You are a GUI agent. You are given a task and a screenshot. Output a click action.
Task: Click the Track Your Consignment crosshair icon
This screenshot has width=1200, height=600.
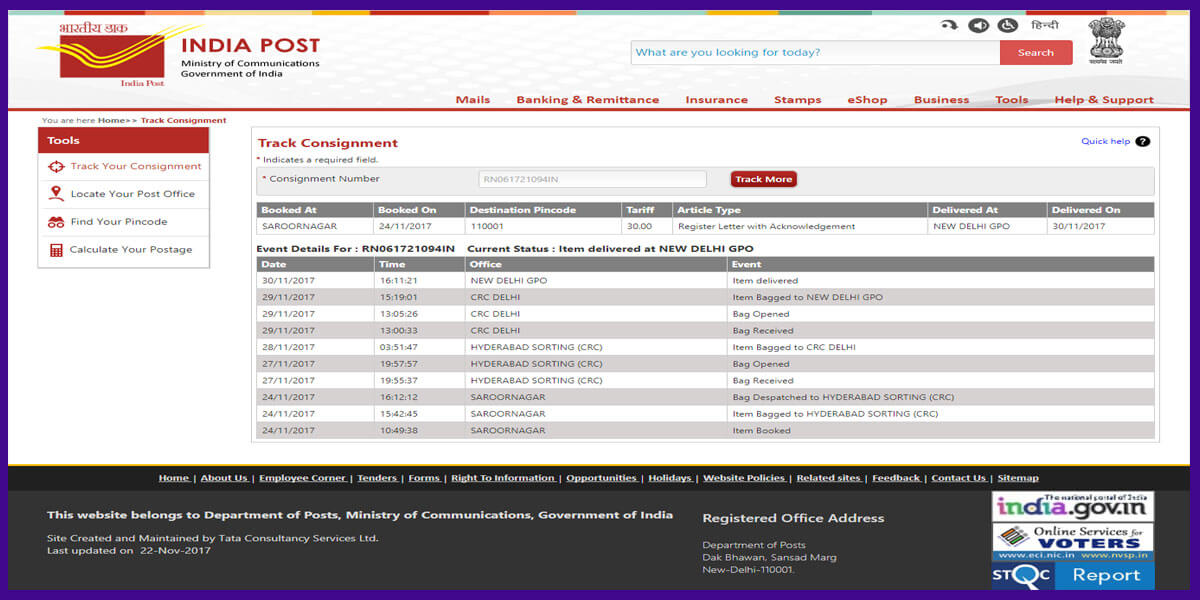pos(56,166)
